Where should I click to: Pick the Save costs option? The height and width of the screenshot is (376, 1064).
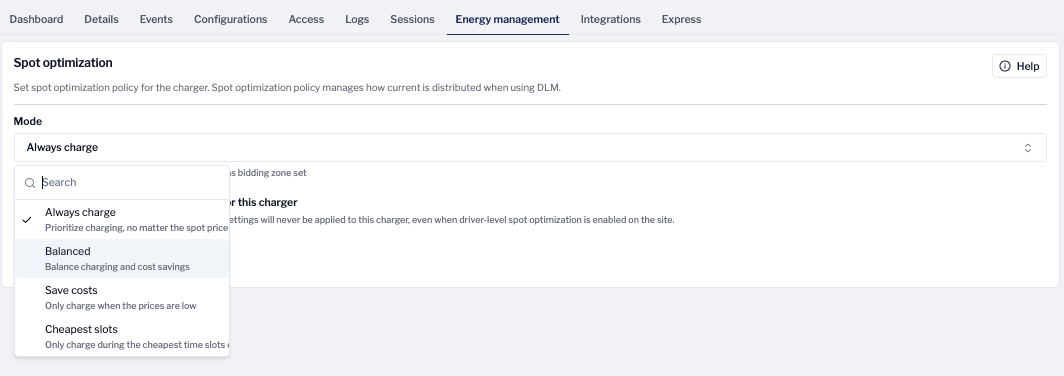coord(122,297)
